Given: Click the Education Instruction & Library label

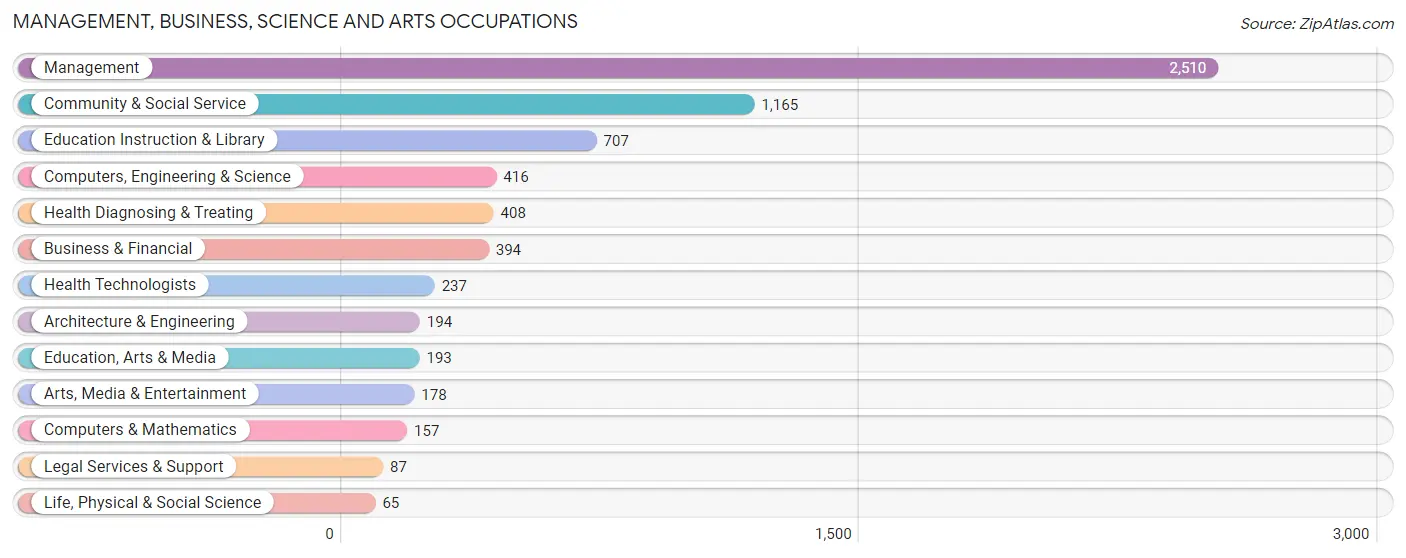Looking at the screenshot, I should point(154,140).
